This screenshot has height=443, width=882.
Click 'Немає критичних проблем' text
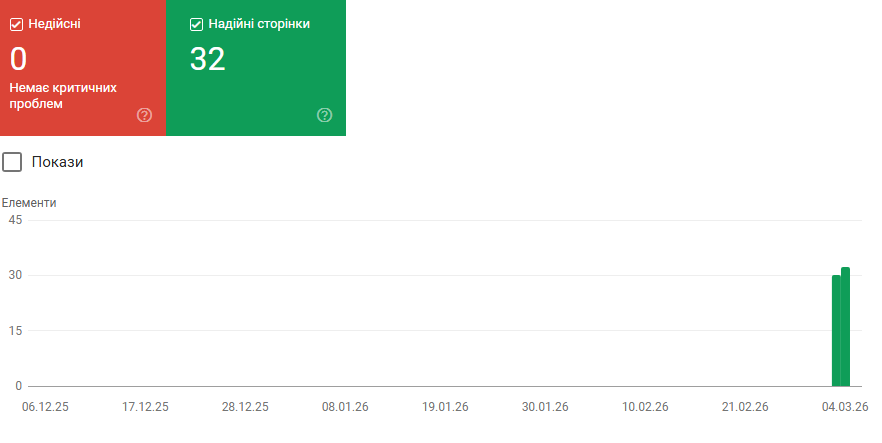pyautogui.click(x=62, y=95)
